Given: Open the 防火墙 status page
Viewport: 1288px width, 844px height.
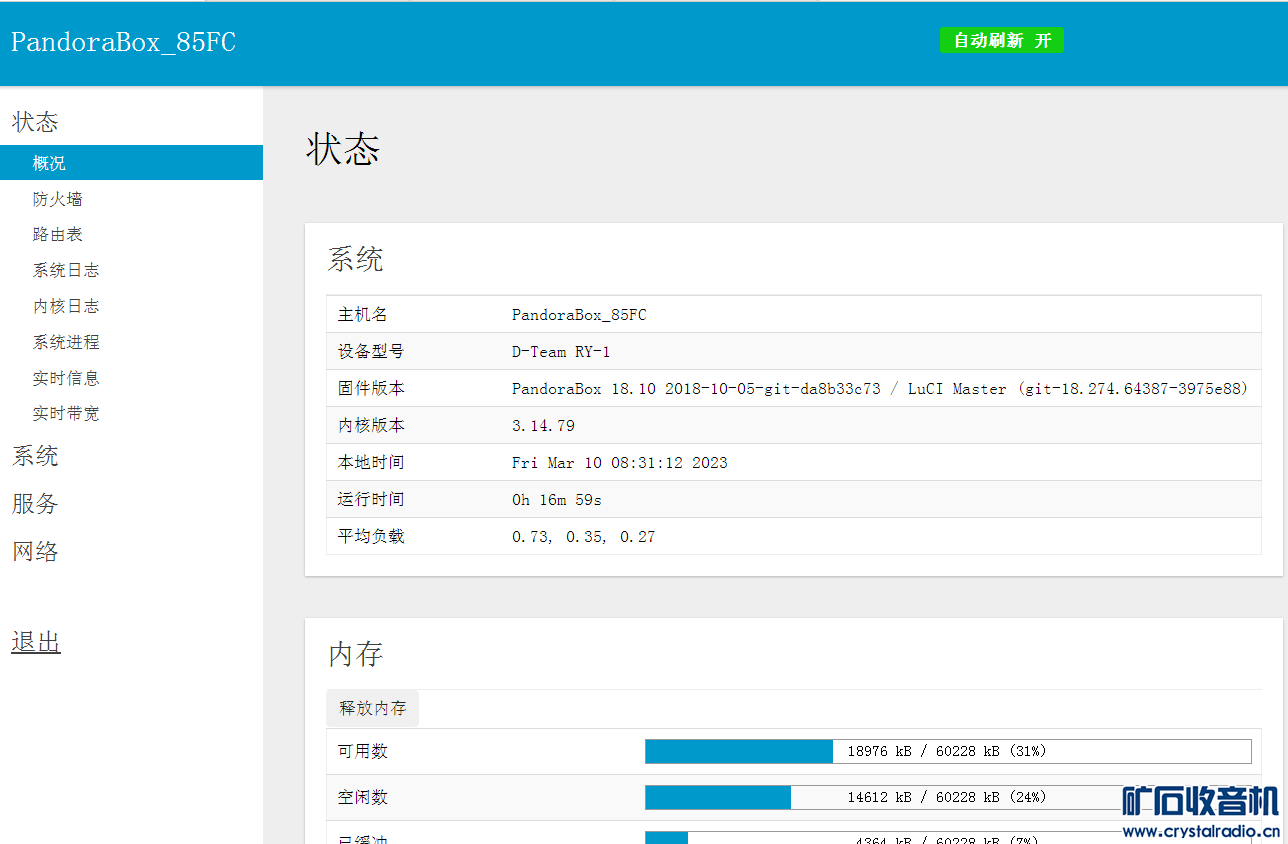Looking at the screenshot, I should (57, 199).
